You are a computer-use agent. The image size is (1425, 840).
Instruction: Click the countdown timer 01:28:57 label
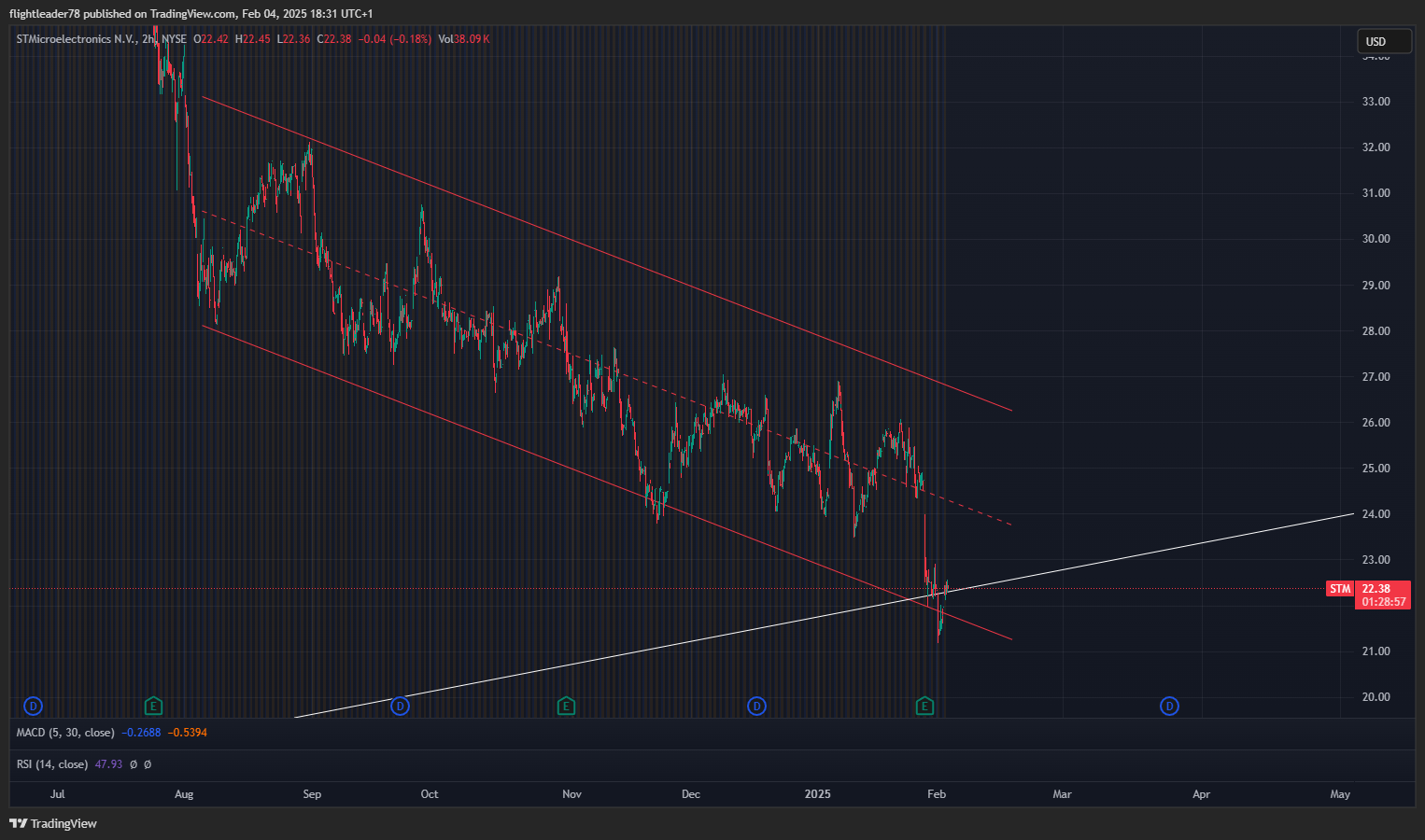pos(1383,602)
